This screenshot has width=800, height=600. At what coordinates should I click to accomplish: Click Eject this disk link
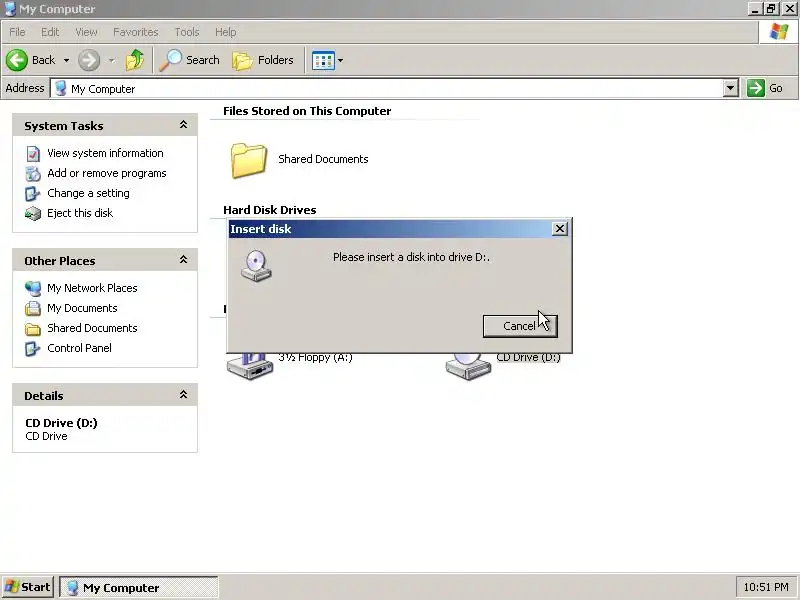80,213
